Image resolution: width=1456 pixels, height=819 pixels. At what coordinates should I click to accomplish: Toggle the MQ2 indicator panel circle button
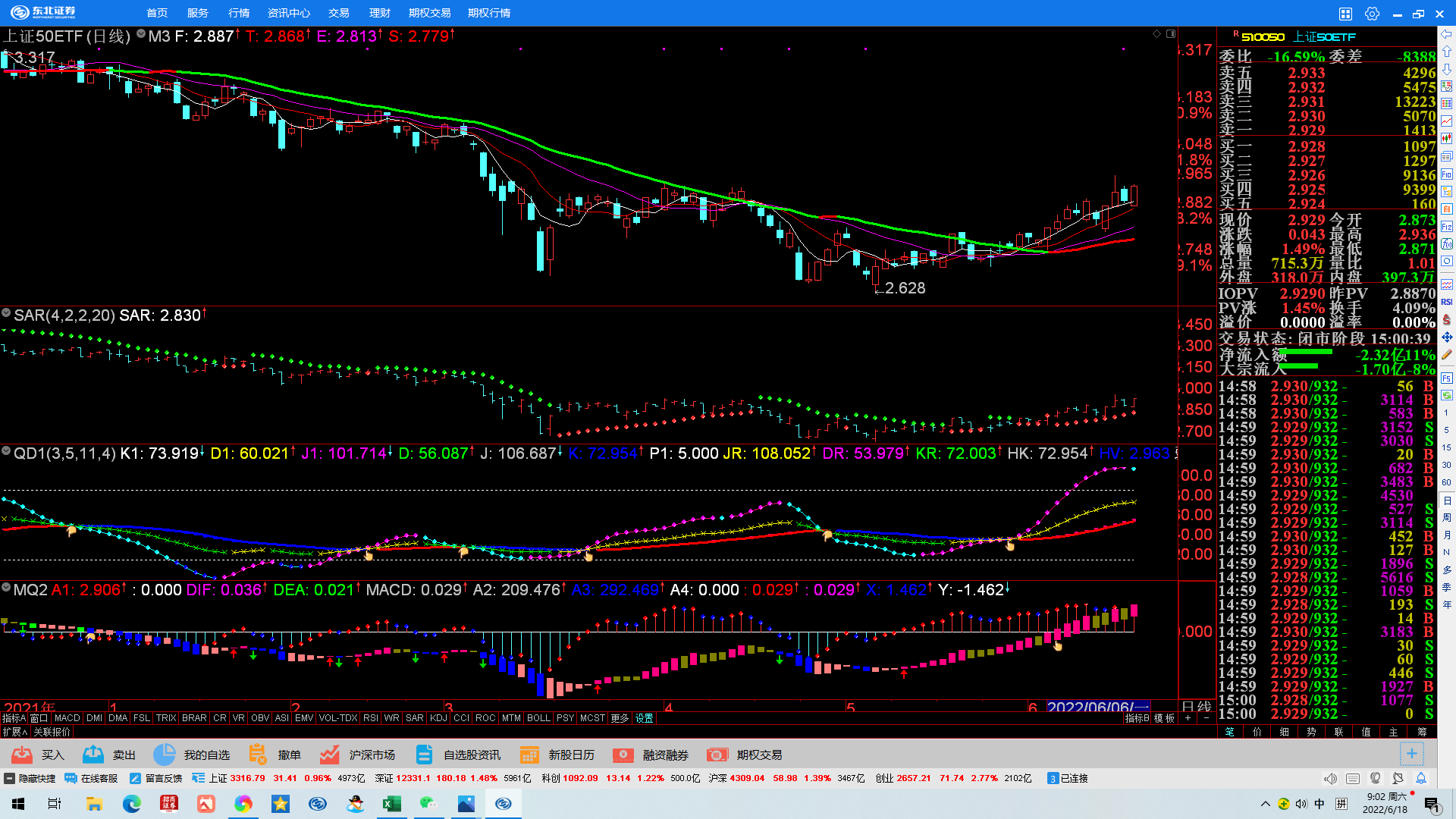[6, 588]
